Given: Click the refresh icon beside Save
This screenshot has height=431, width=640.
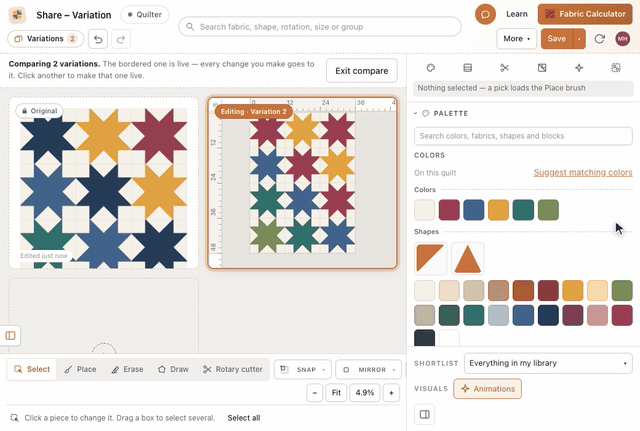Looking at the screenshot, I should coord(599,39).
